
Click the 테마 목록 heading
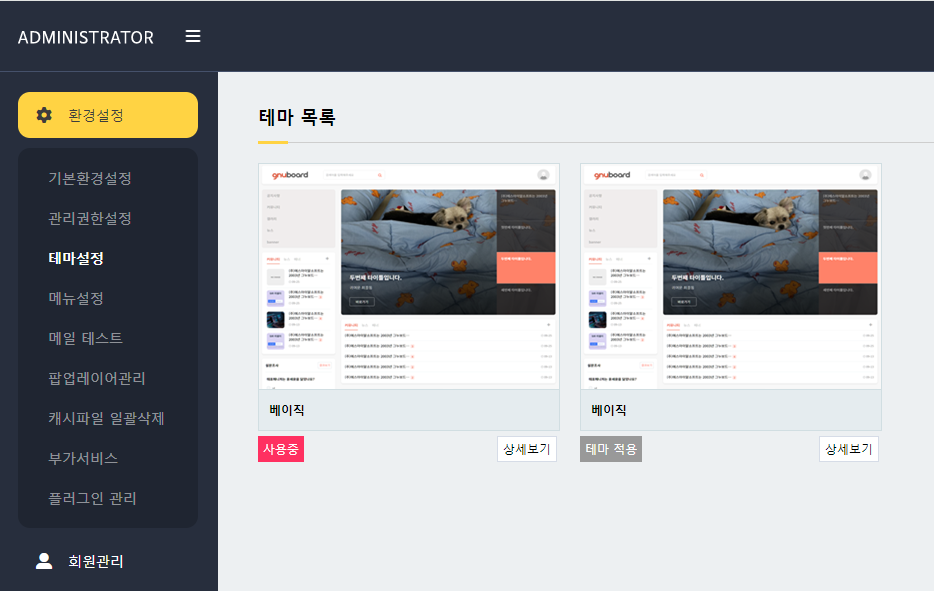(297, 117)
